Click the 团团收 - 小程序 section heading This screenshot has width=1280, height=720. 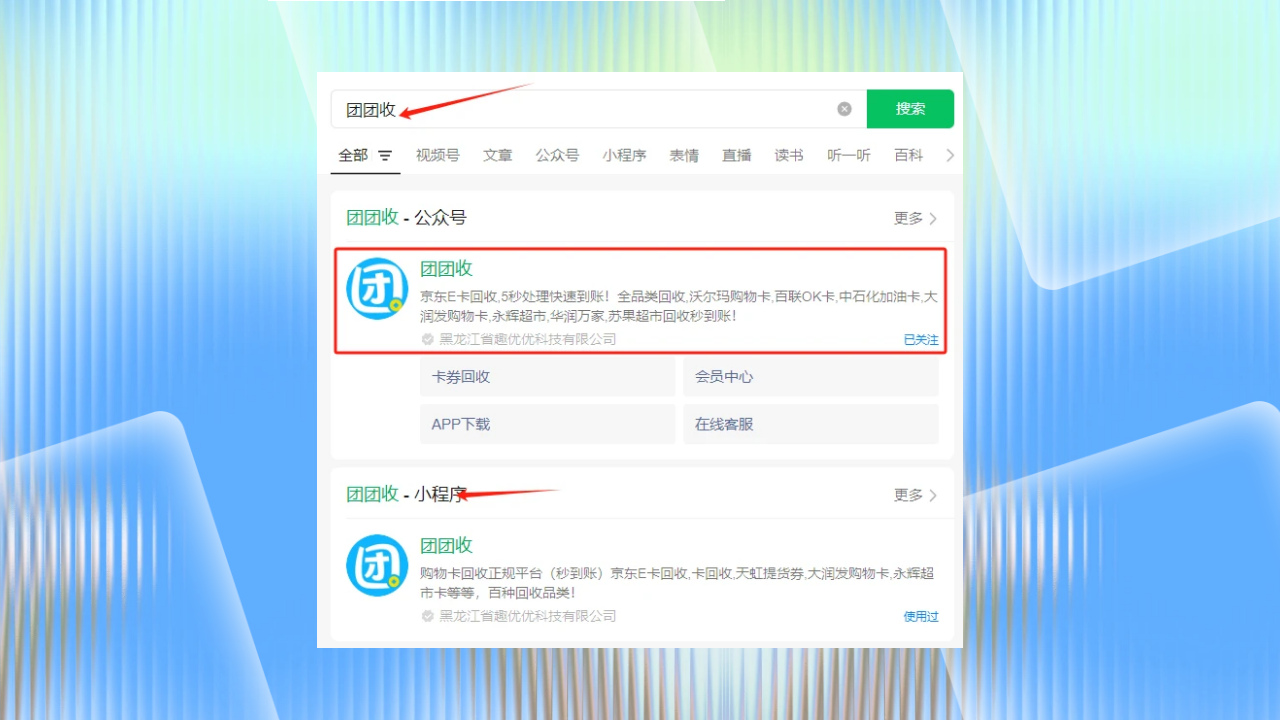coord(406,494)
